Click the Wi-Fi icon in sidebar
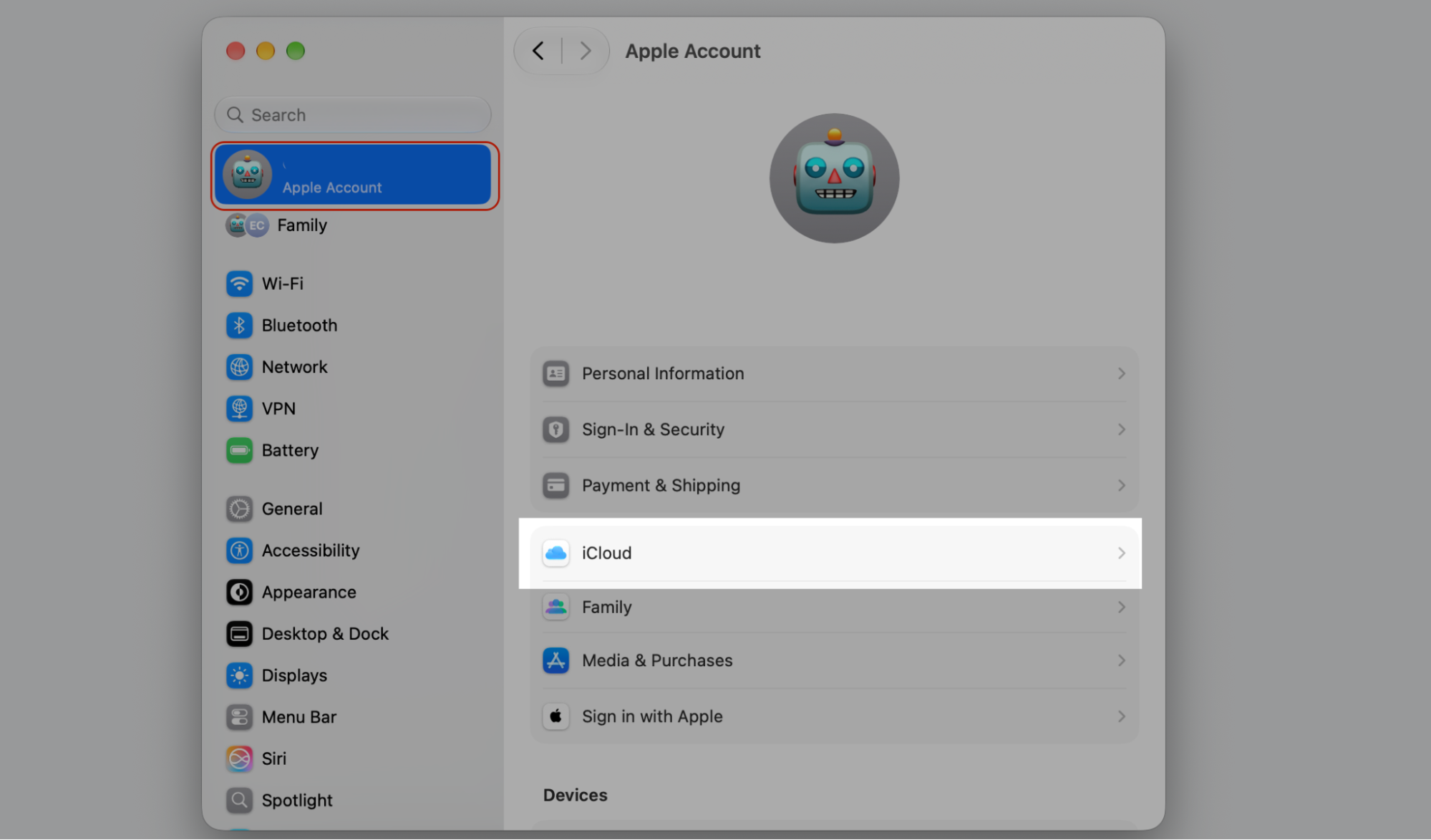The width and height of the screenshot is (1431, 840). [239, 284]
